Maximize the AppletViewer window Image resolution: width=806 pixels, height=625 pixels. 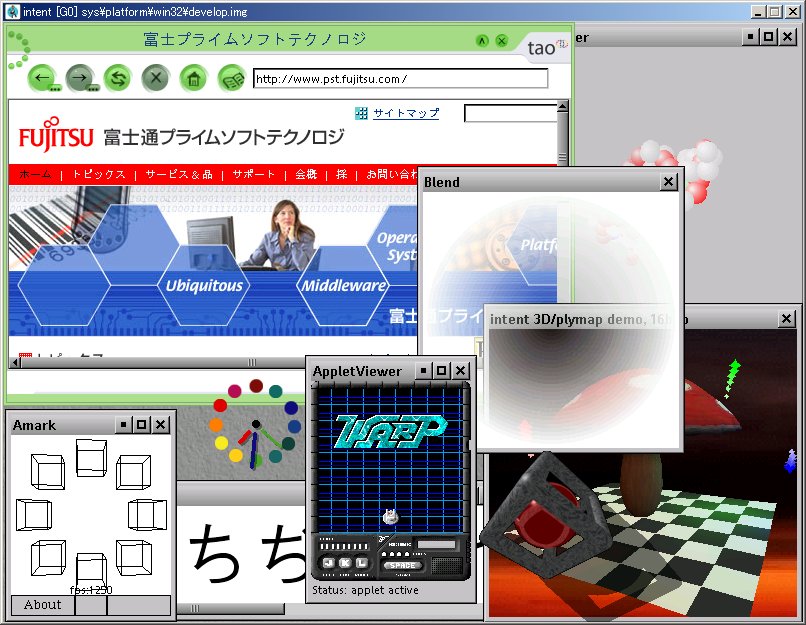[x=442, y=371]
